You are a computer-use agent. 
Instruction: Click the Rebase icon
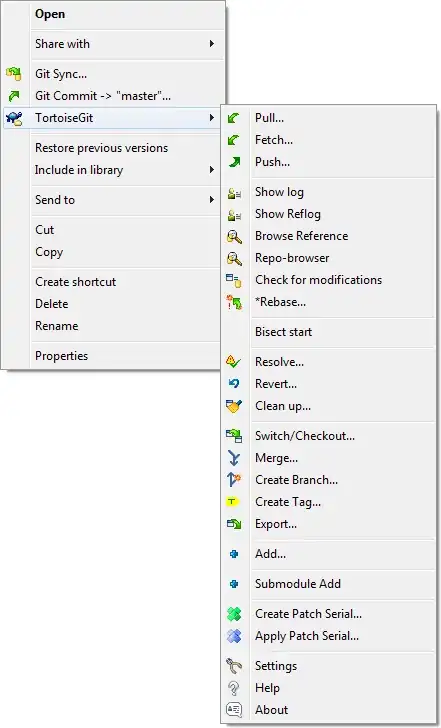pyautogui.click(x=234, y=302)
